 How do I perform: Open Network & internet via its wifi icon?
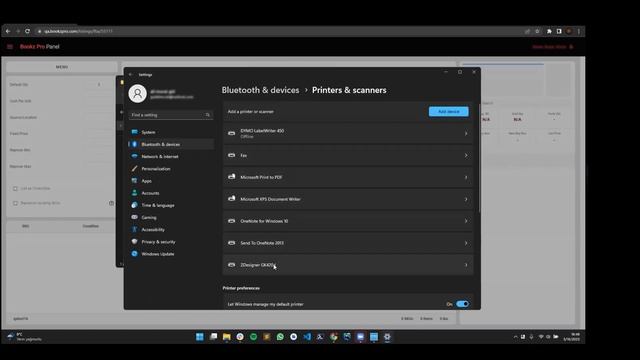(134, 156)
